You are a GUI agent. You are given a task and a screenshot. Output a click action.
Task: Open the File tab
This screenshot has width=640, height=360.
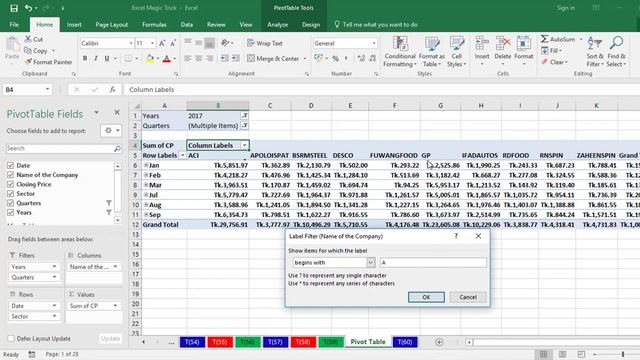coord(14,24)
